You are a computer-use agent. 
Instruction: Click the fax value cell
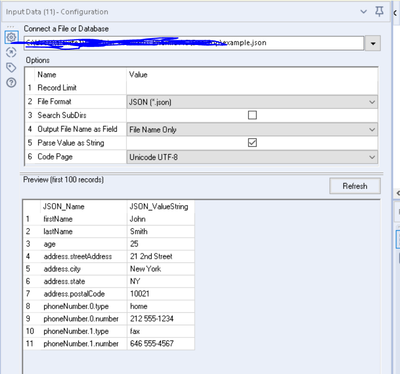[x=161, y=331]
